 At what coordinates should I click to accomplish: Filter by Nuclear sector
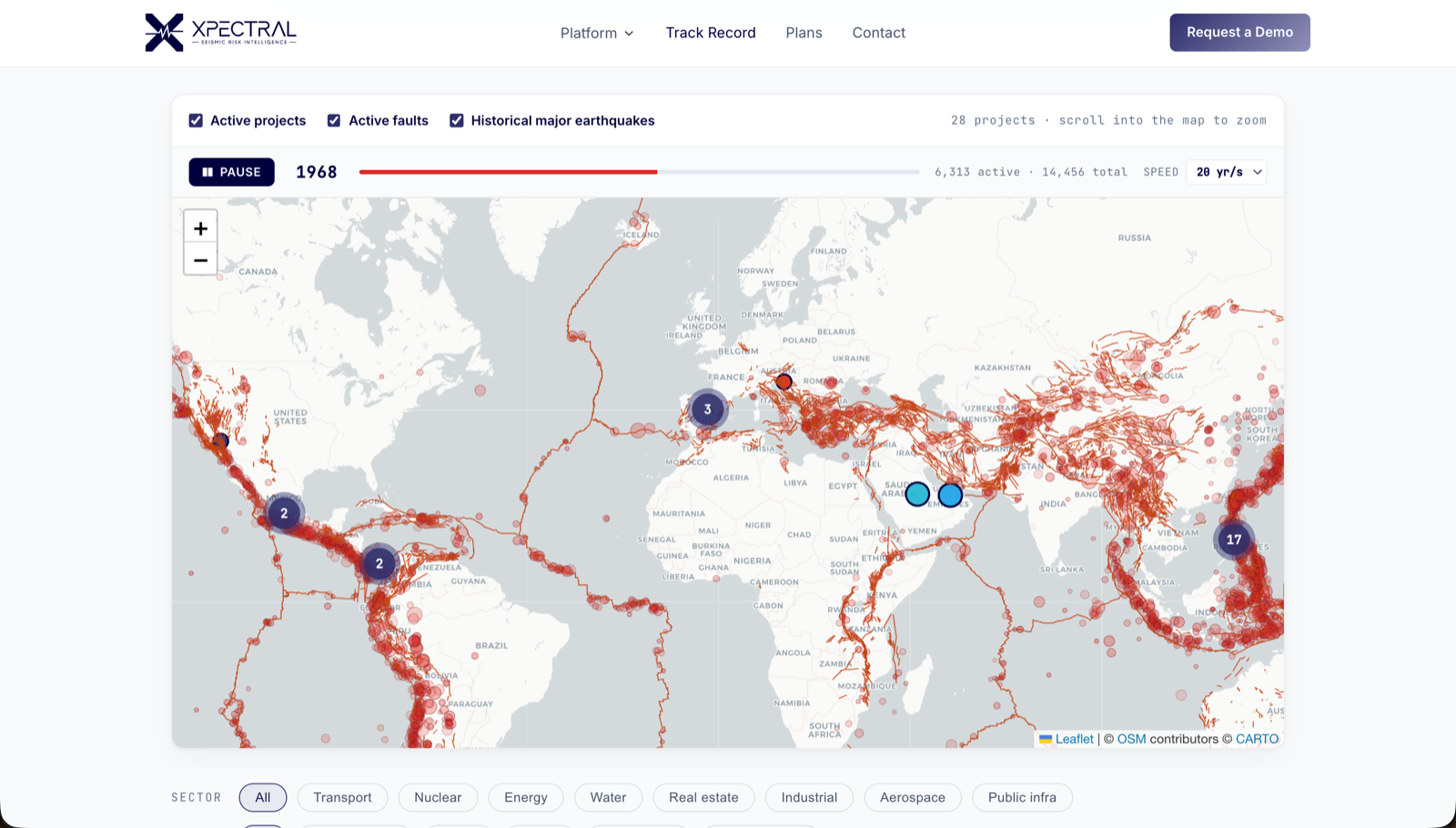point(438,797)
